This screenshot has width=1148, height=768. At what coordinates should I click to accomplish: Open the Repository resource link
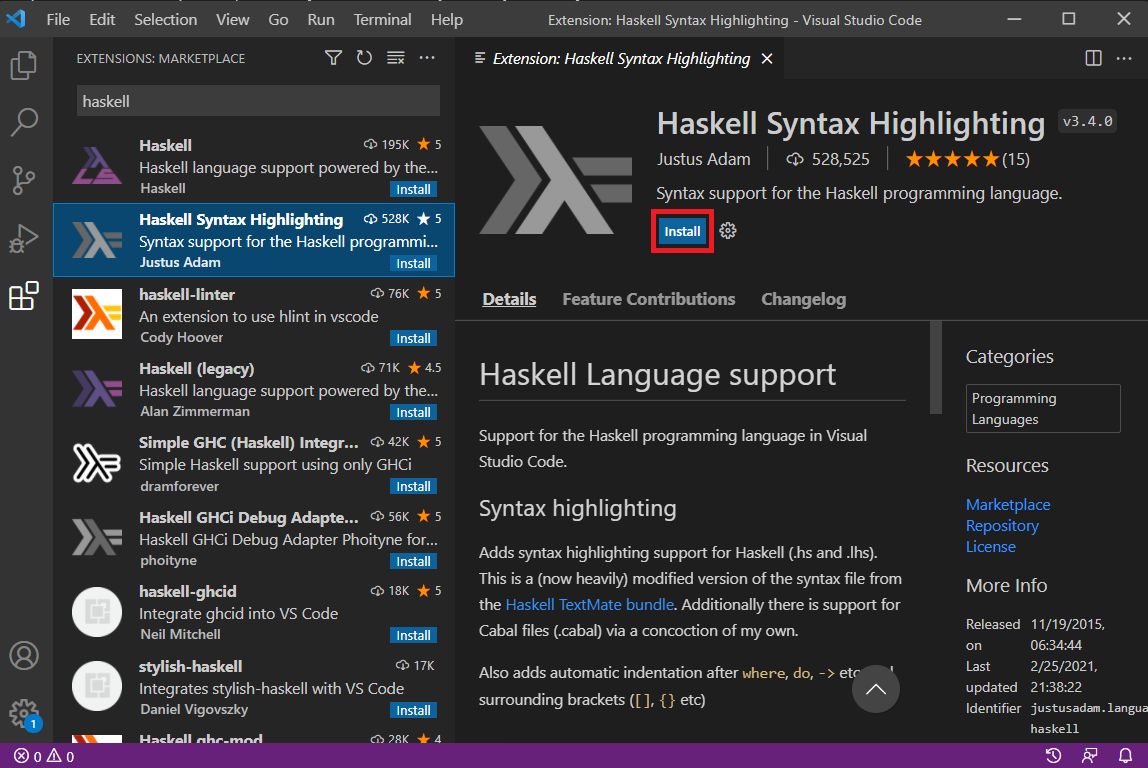[x=1002, y=526]
